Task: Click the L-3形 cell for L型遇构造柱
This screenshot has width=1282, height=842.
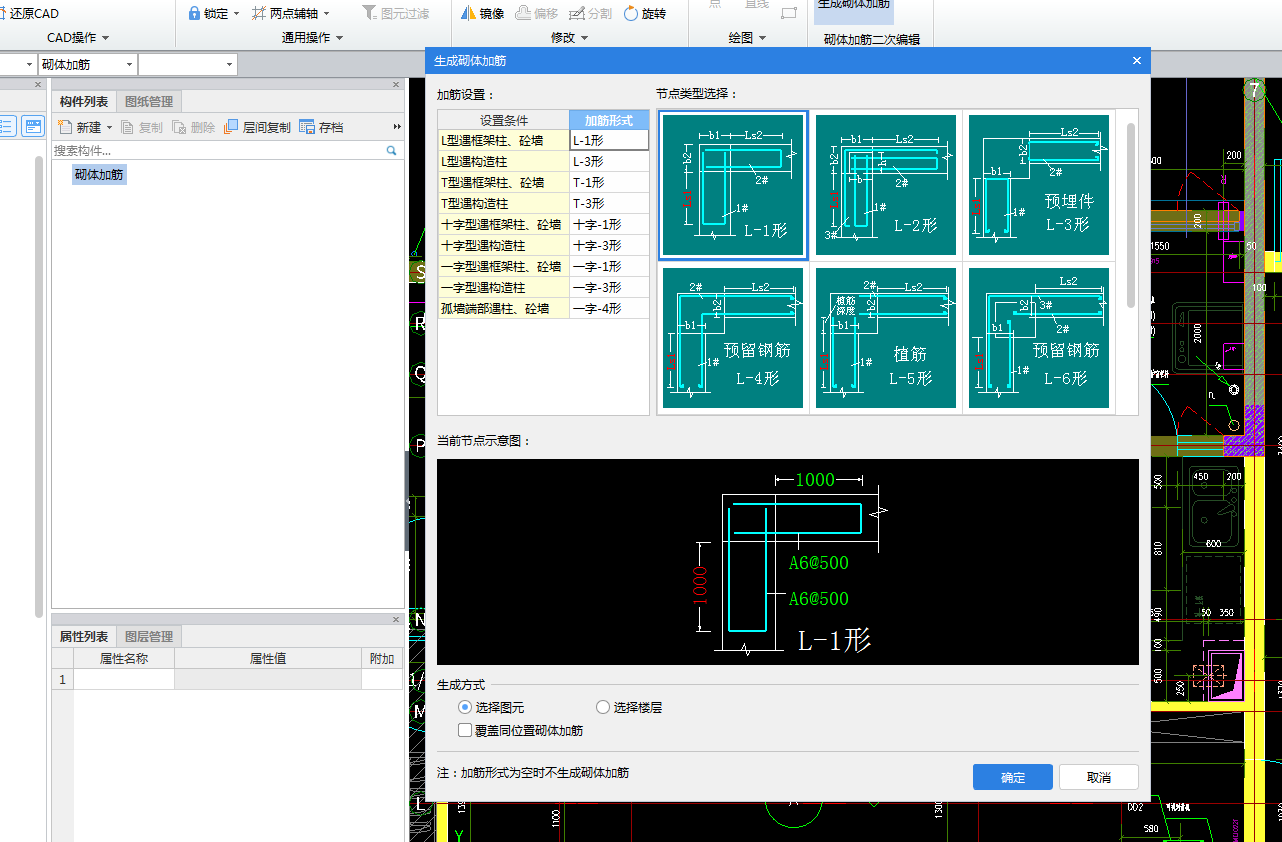Action: click(x=609, y=161)
